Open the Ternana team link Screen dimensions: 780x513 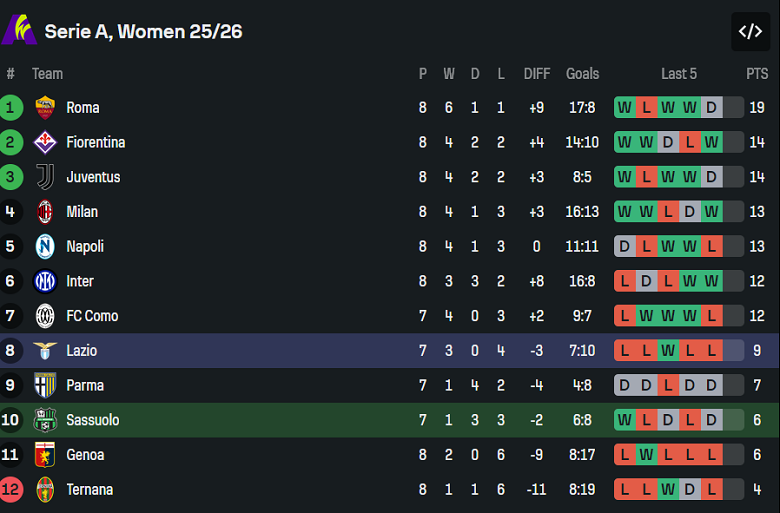pos(90,490)
